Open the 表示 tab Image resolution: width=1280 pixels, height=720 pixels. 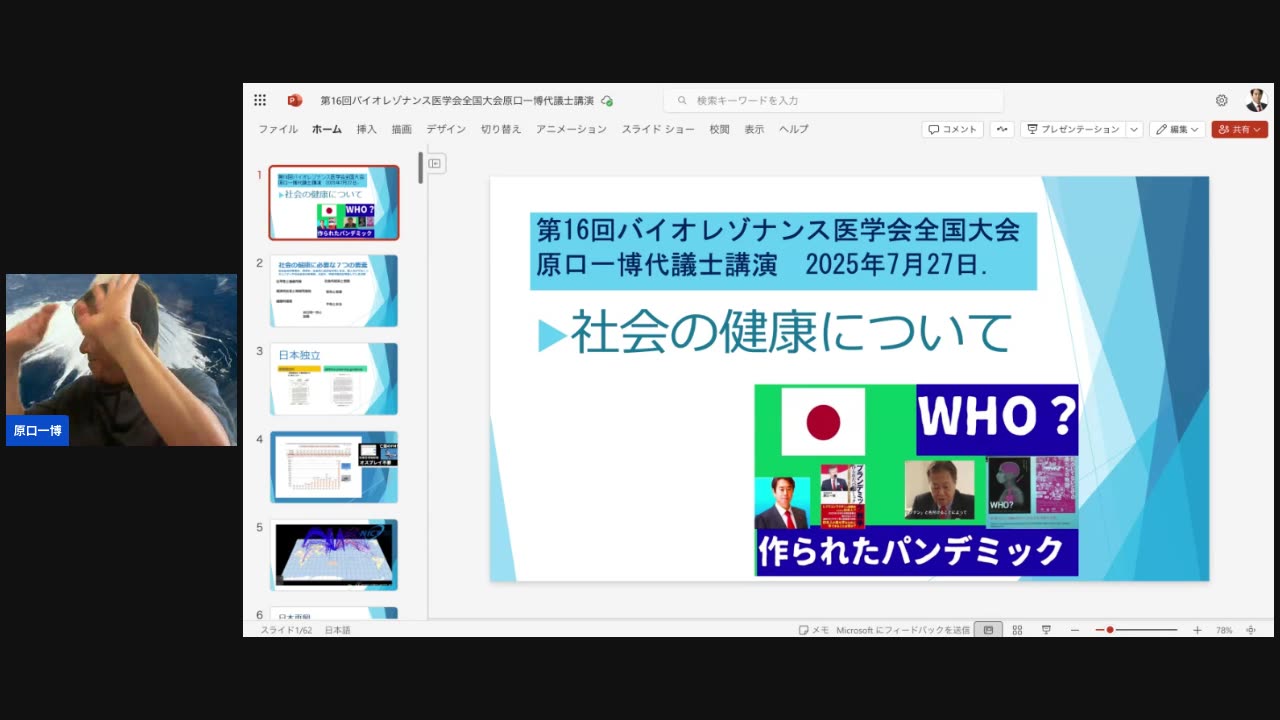pyautogui.click(x=754, y=129)
